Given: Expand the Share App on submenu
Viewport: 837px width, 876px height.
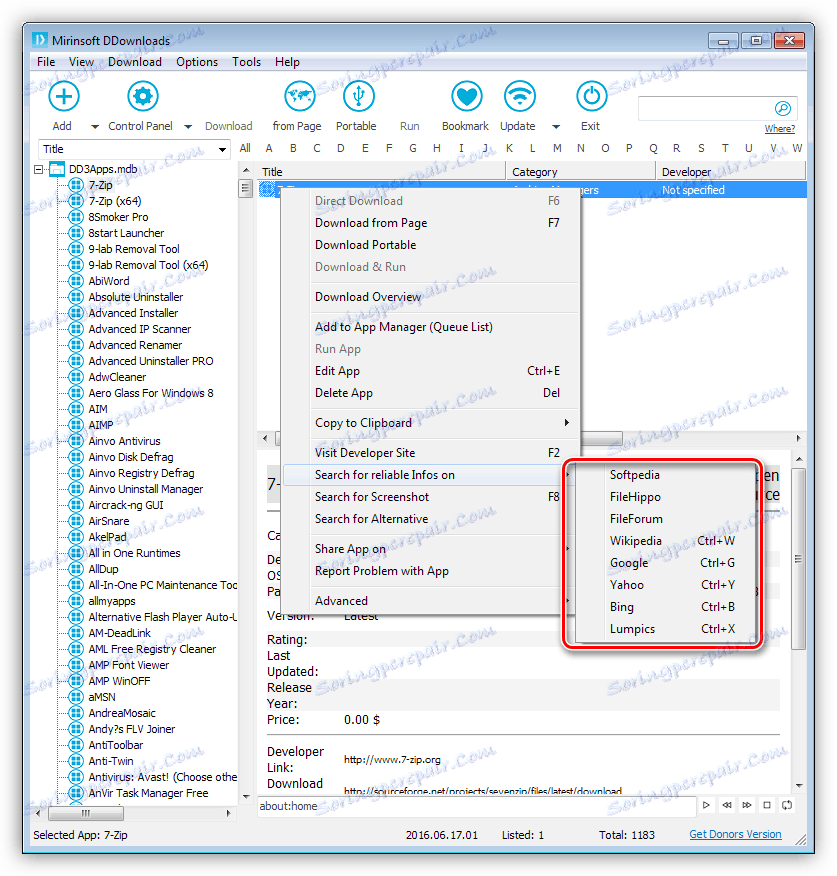Looking at the screenshot, I should coord(567,549).
